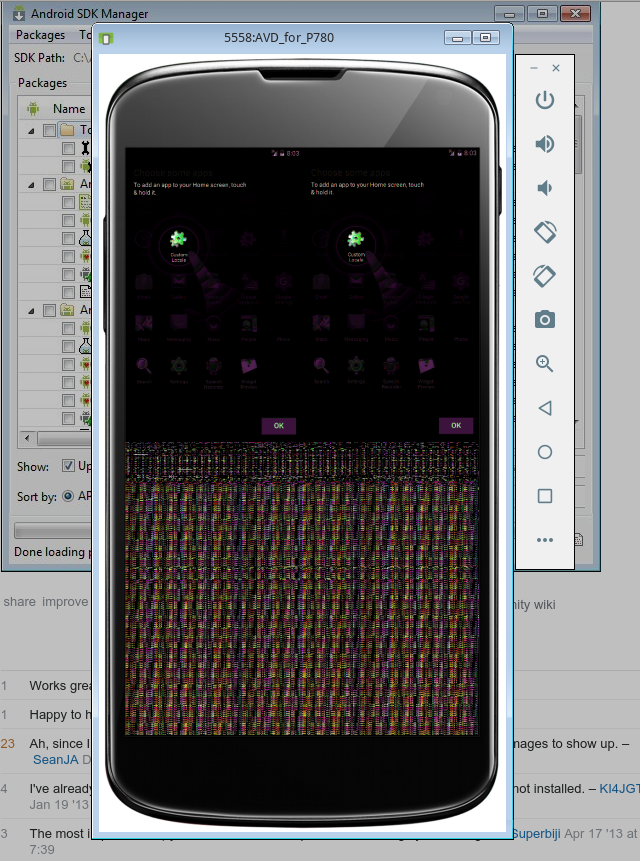Viewport: 640px width, 861px height.
Task: Check the box beside the black wrench icon
Action: click(x=68, y=148)
